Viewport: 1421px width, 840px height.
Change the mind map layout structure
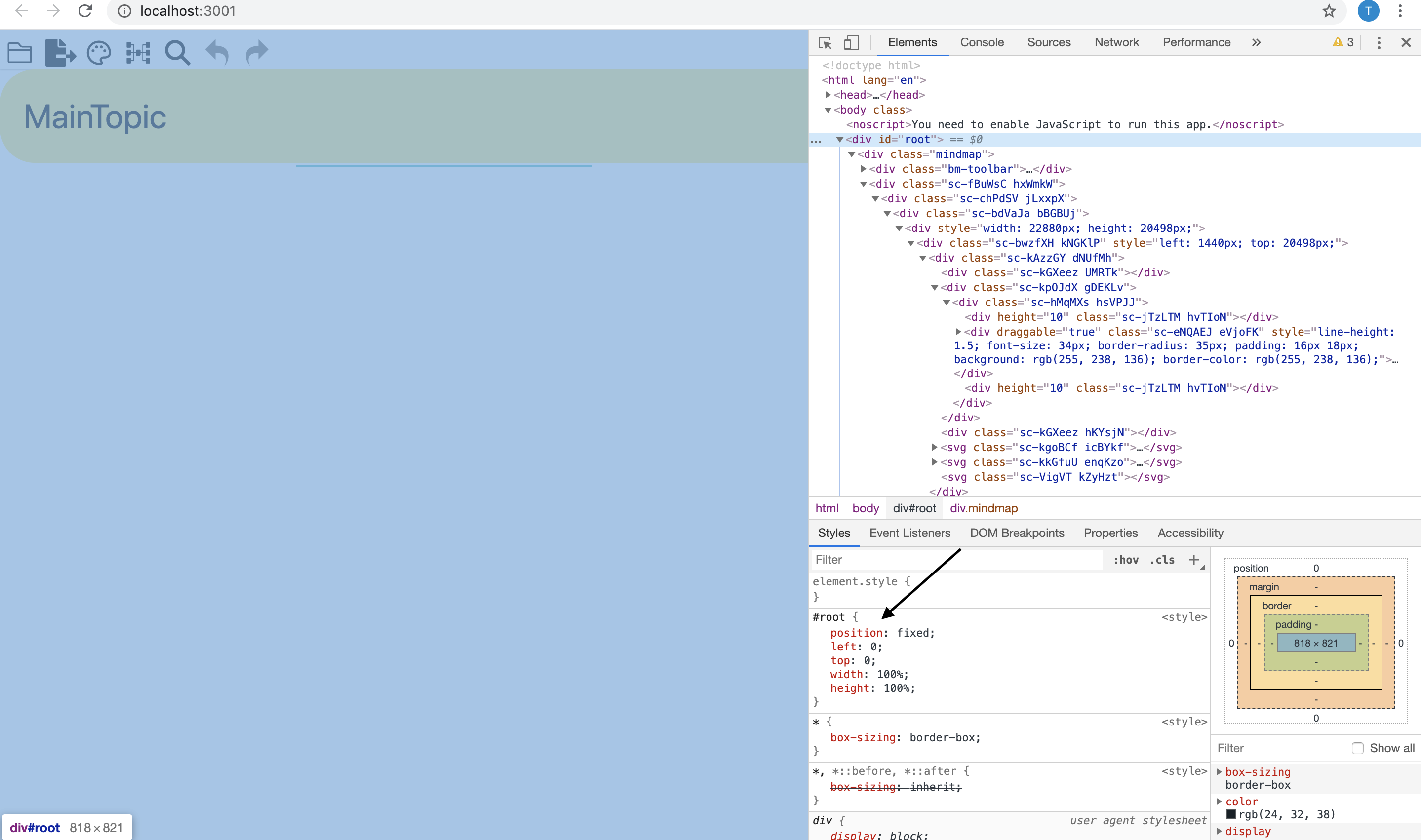coord(138,52)
